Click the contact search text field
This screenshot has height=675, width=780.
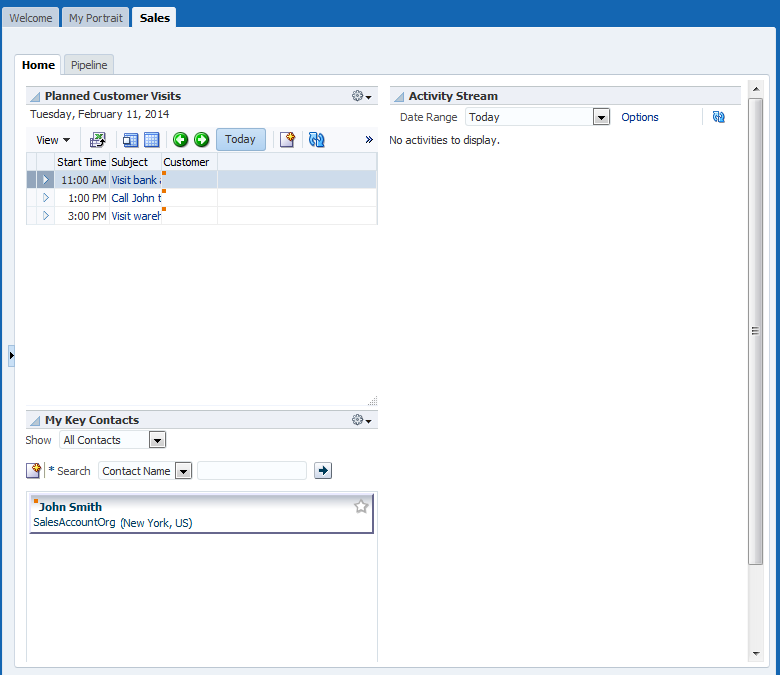[252, 471]
